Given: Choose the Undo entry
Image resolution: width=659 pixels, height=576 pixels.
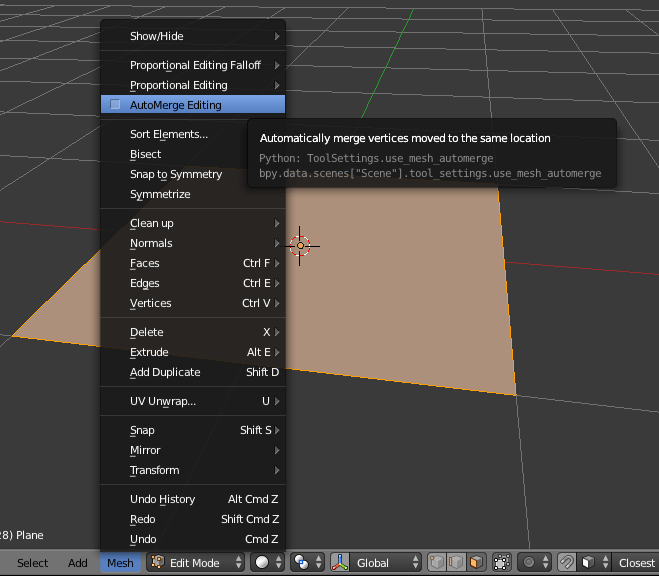Looking at the screenshot, I should coord(193,539).
